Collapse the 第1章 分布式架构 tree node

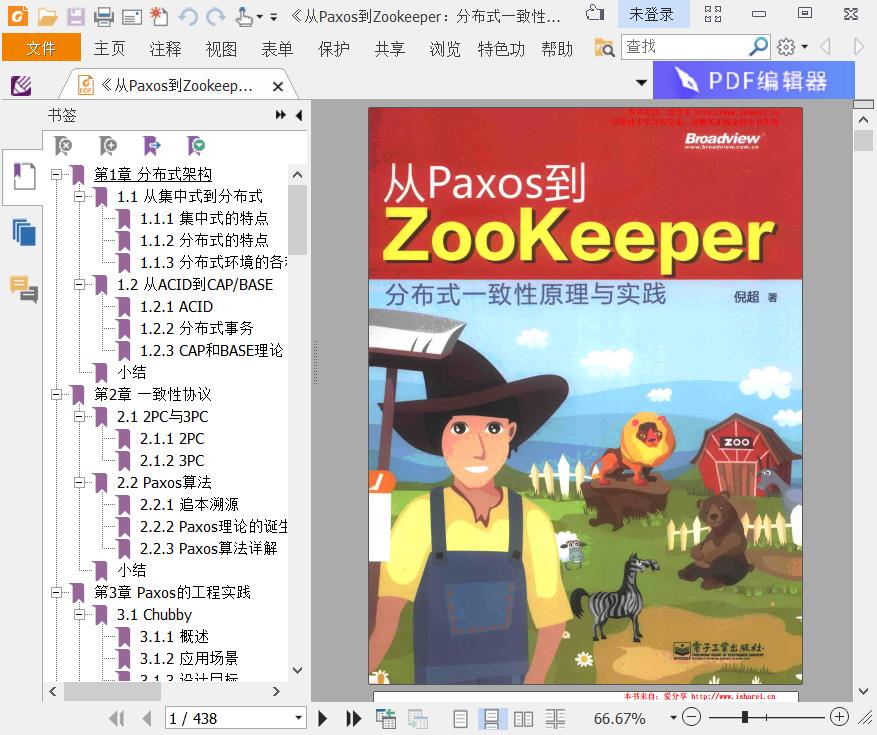(56, 175)
